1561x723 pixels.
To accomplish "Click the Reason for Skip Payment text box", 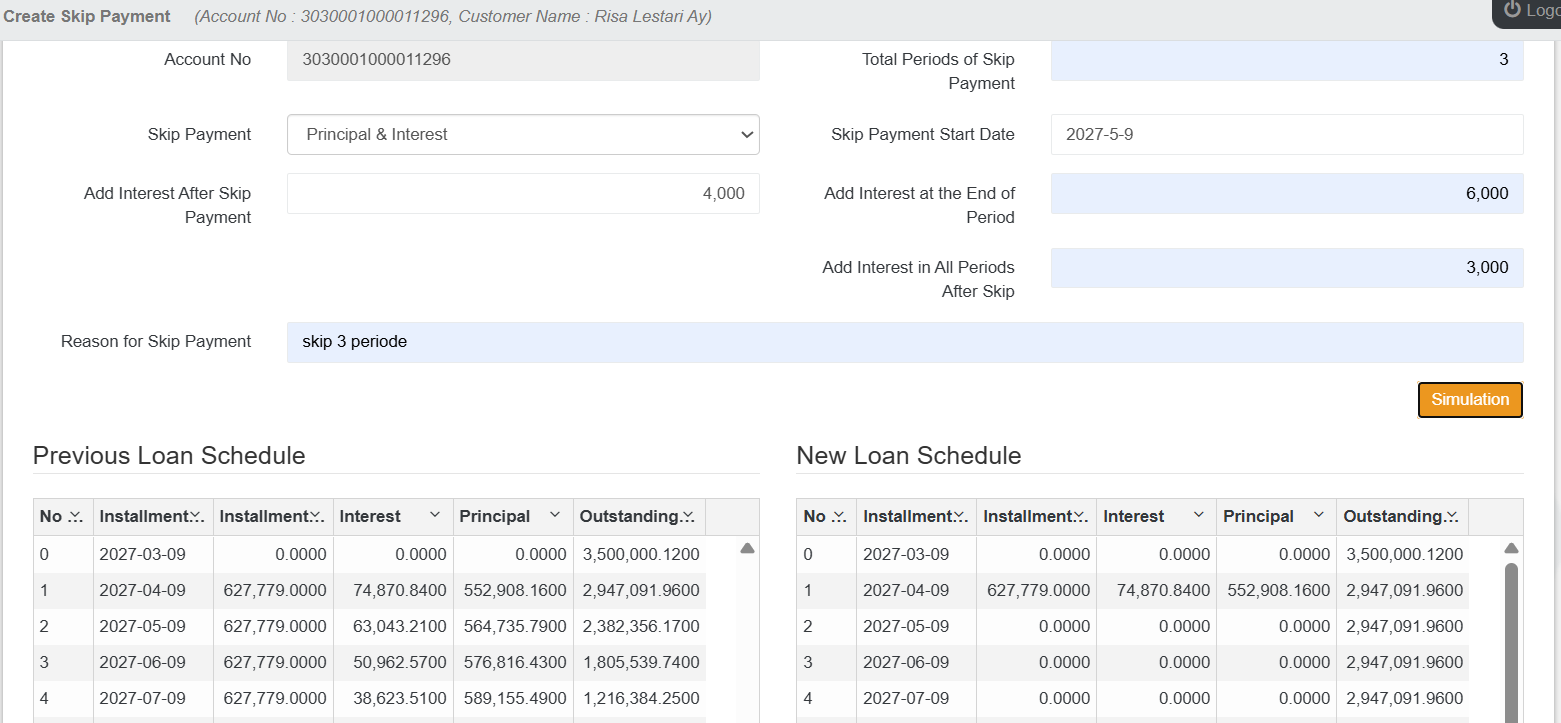I will pos(904,341).
